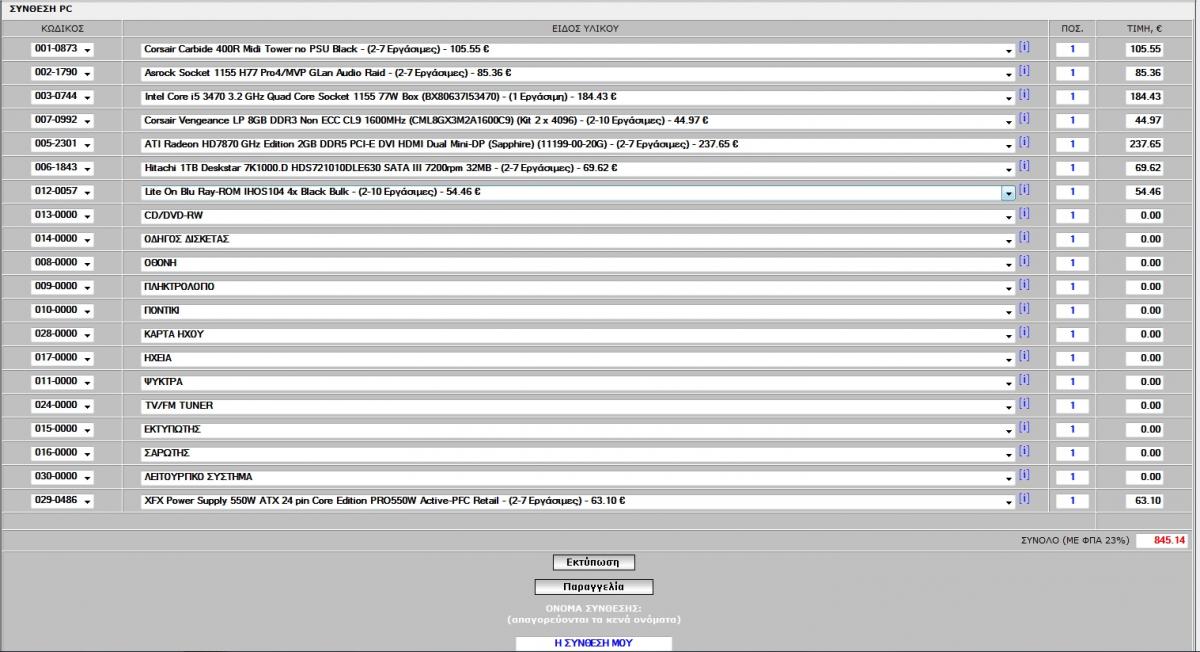Click info icon for Asrock H77 Pro4 row
This screenshot has width=1200, height=652.
click(x=1024, y=71)
